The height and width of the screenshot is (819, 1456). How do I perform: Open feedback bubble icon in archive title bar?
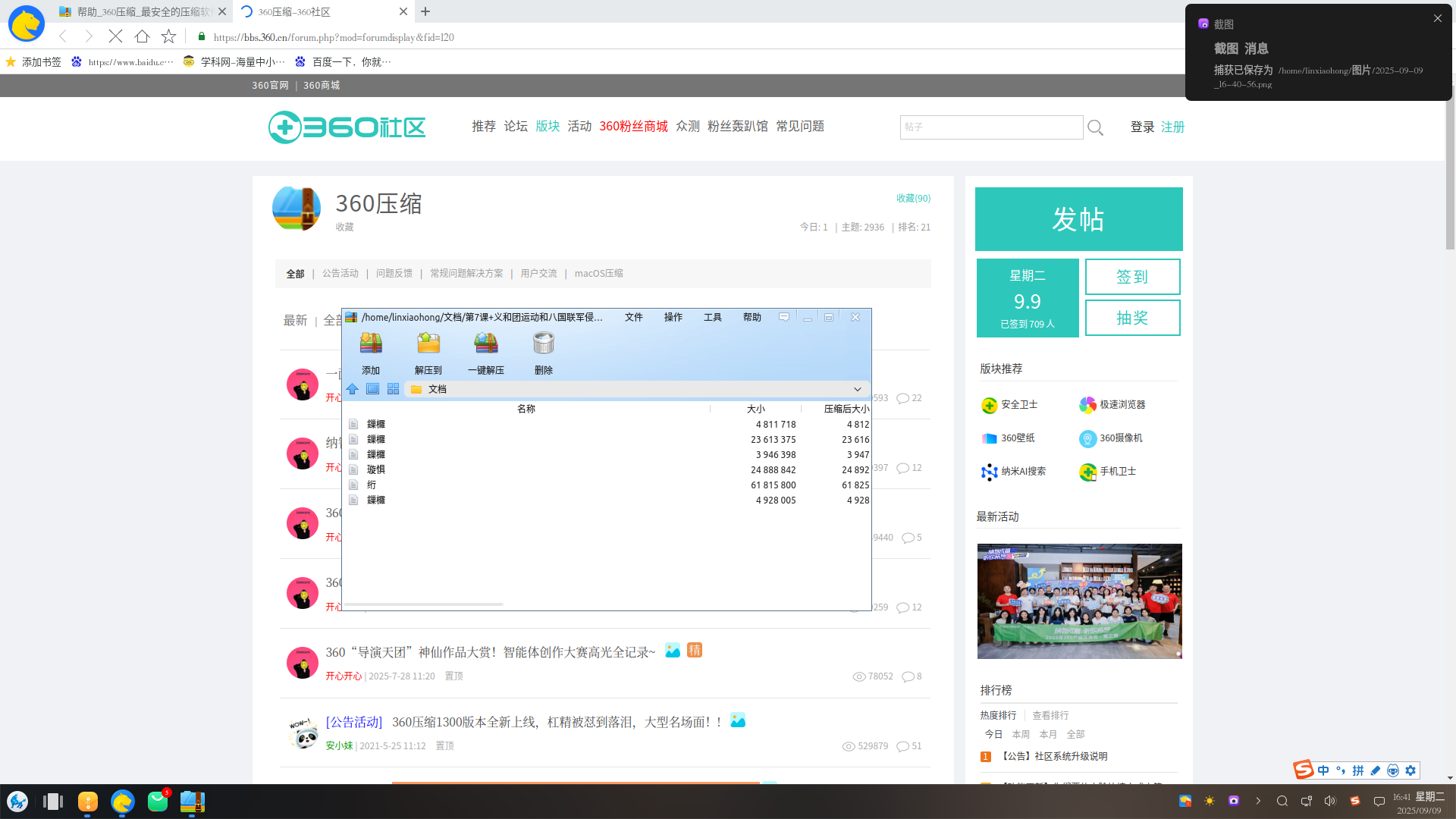click(784, 317)
